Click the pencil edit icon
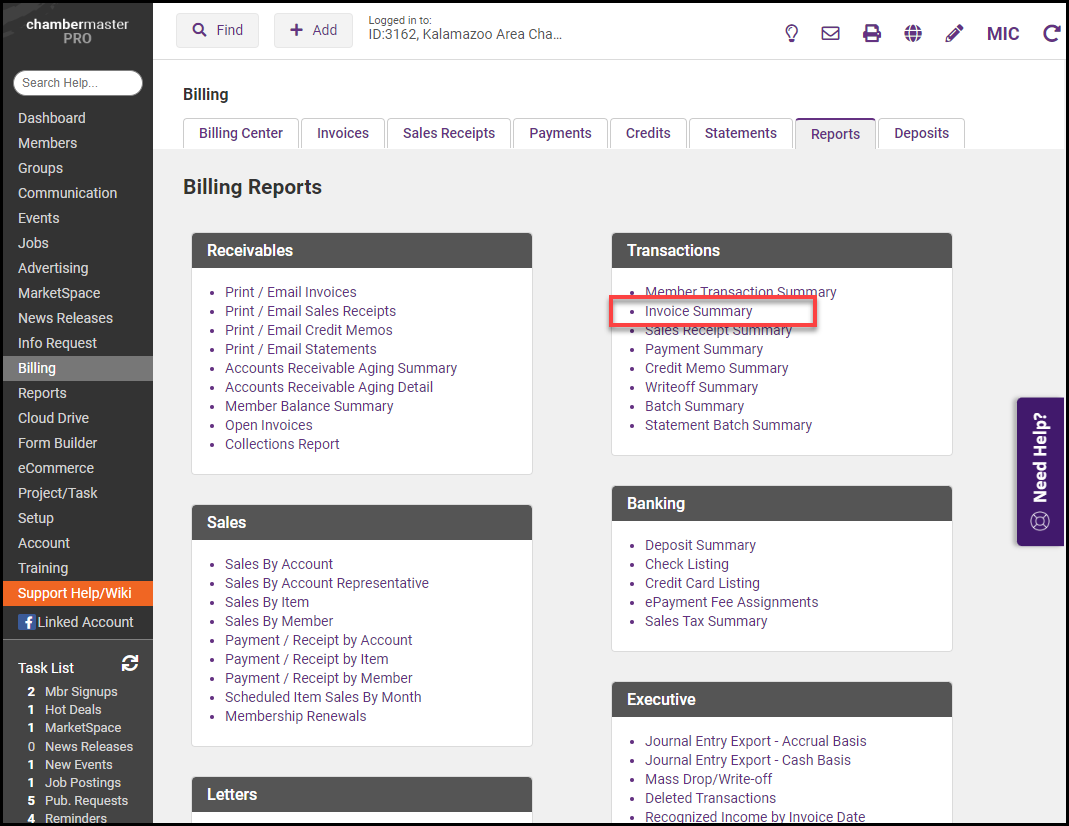The height and width of the screenshot is (826, 1069). pos(954,33)
